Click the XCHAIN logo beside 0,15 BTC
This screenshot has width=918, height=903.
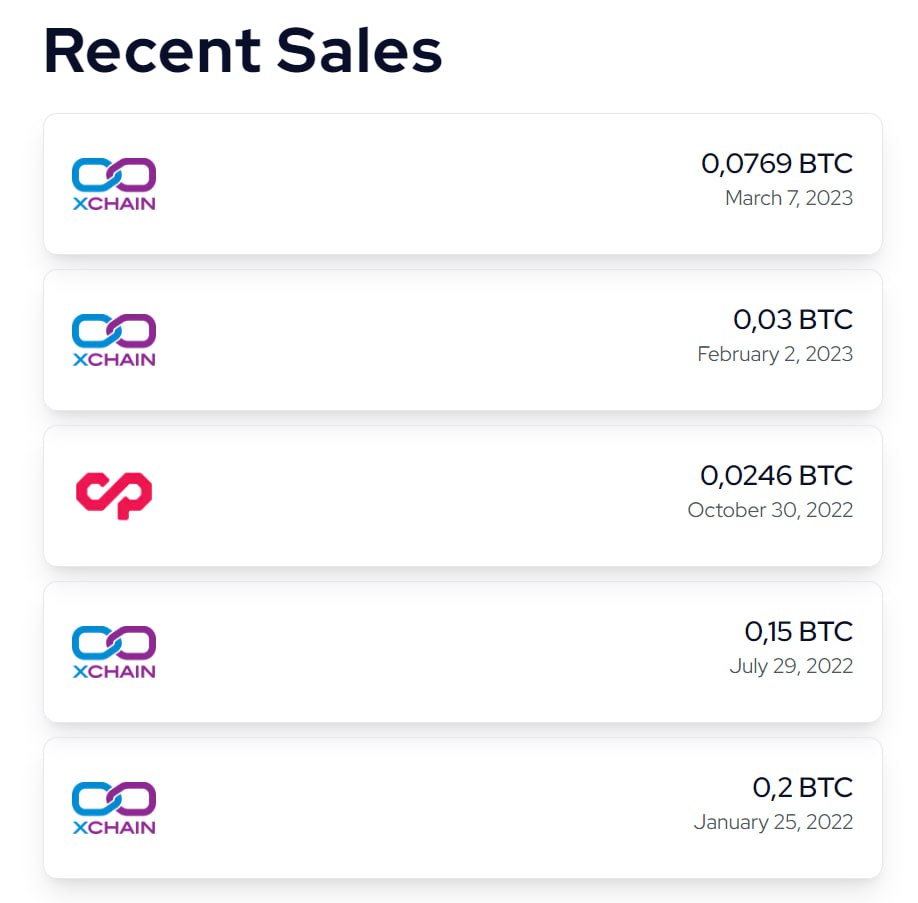tap(114, 652)
